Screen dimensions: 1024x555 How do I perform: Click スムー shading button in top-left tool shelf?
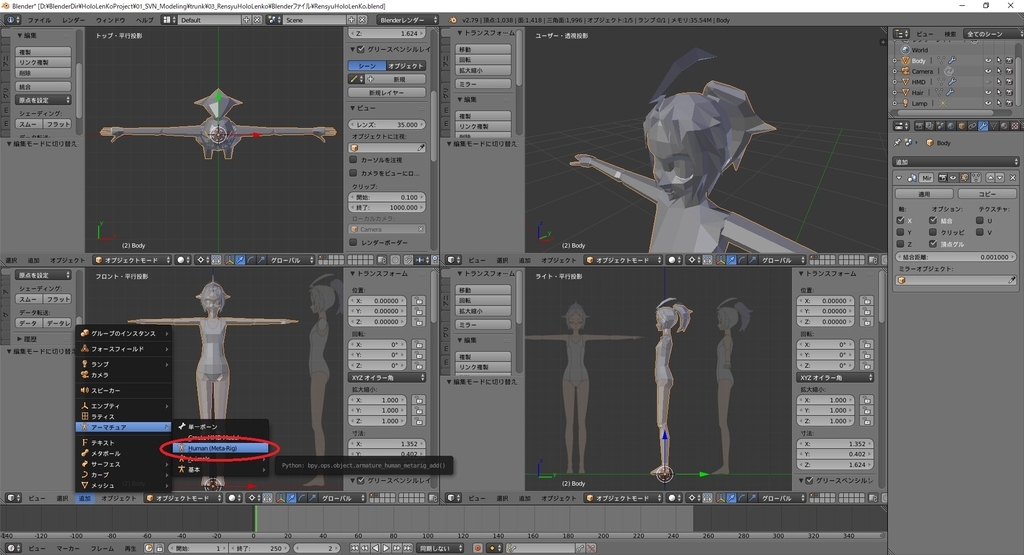tap(29, 124)
